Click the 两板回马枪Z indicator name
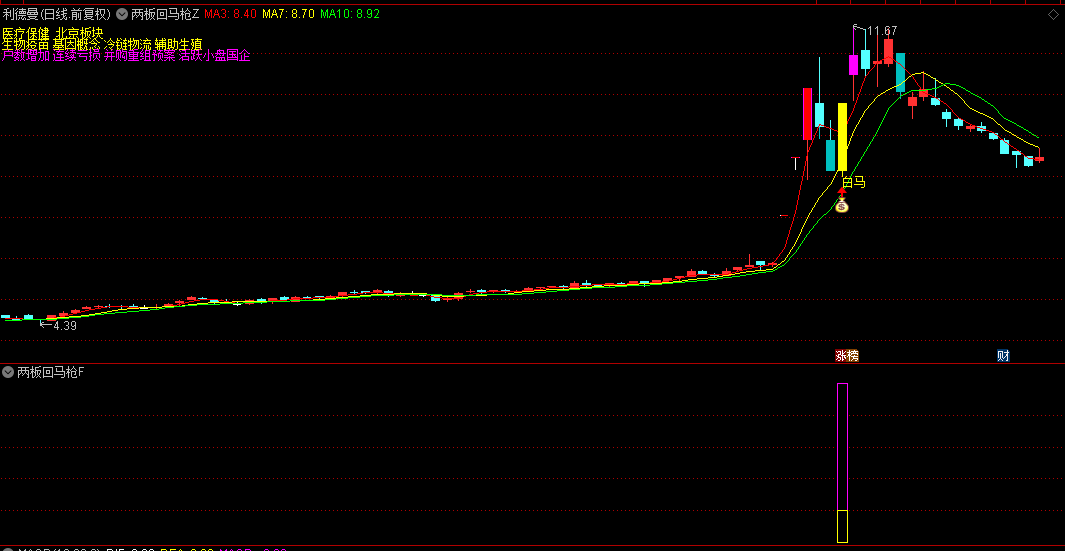The height and width of the screenshot is (551, 1065). (165, 14)
